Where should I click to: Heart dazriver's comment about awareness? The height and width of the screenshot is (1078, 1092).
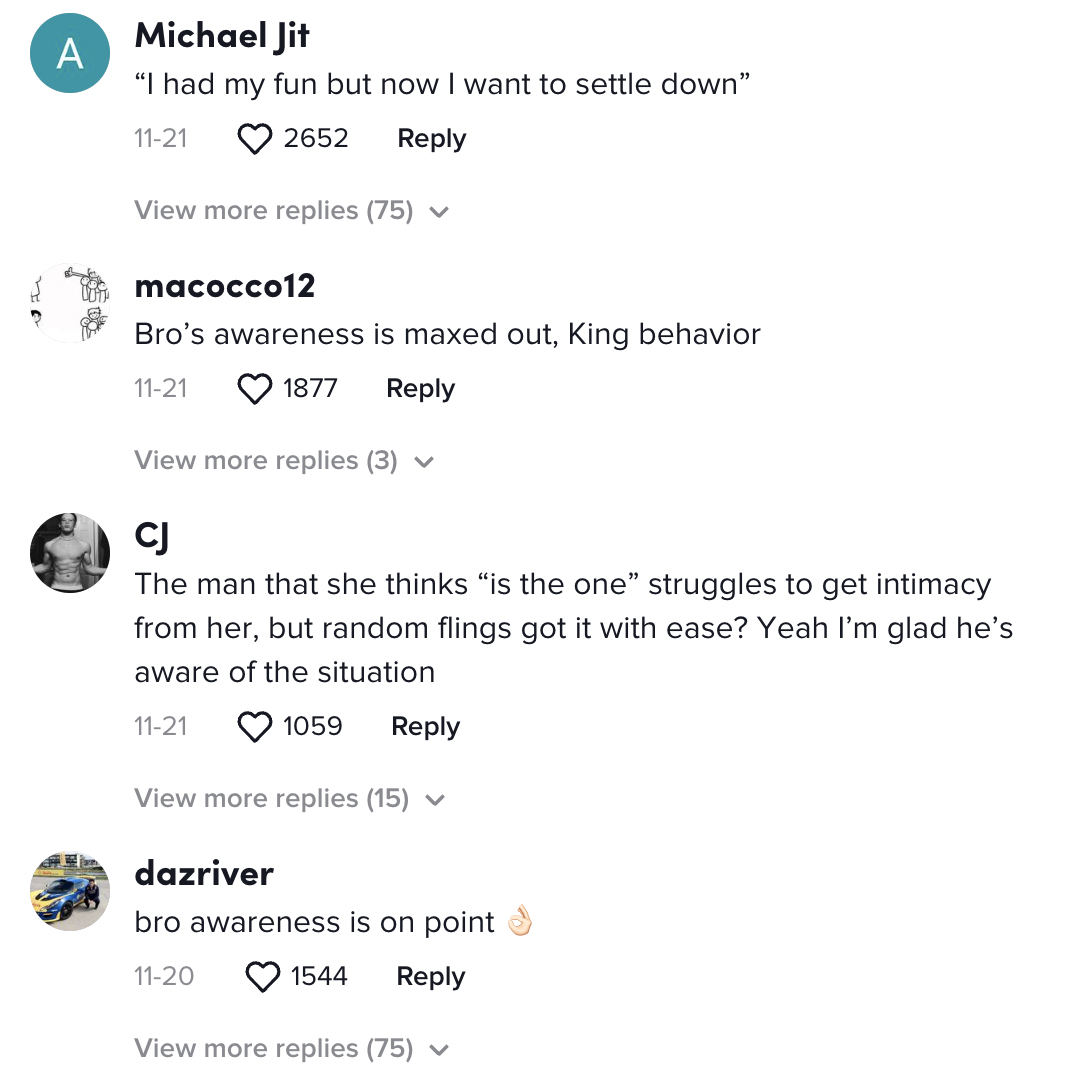click(263, 976)
